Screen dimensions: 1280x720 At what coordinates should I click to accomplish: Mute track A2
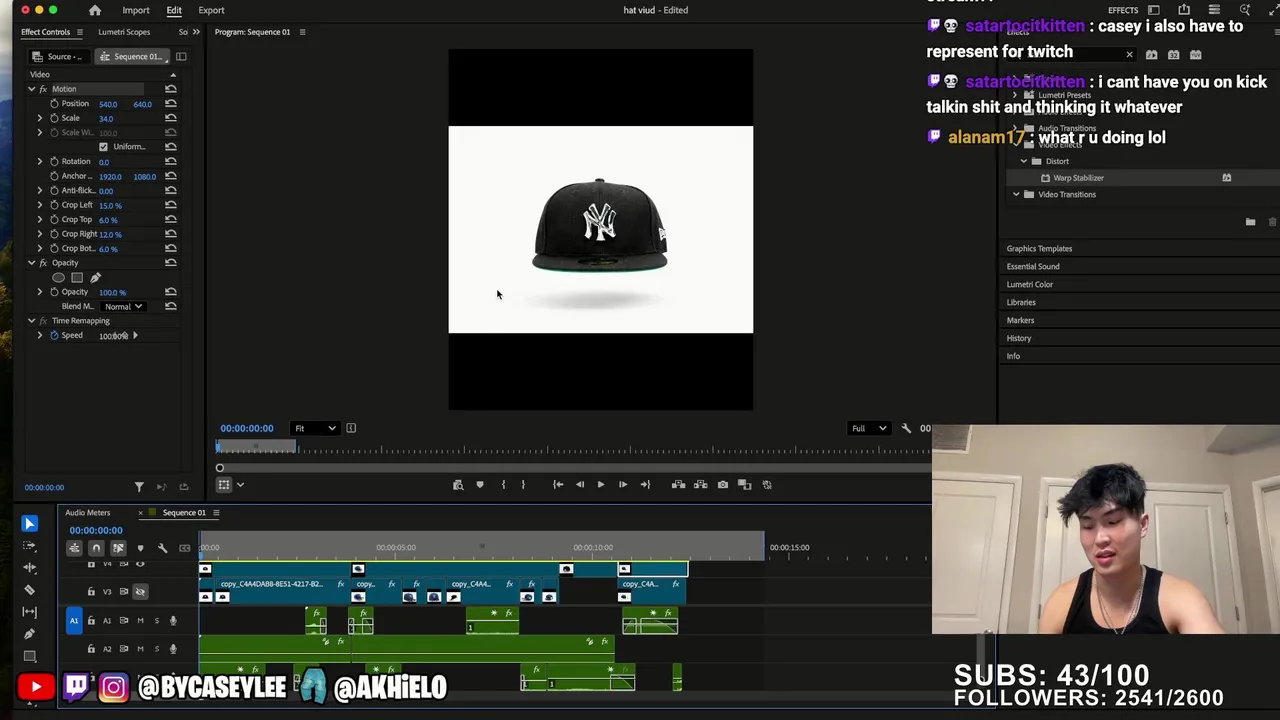point(140,649)
